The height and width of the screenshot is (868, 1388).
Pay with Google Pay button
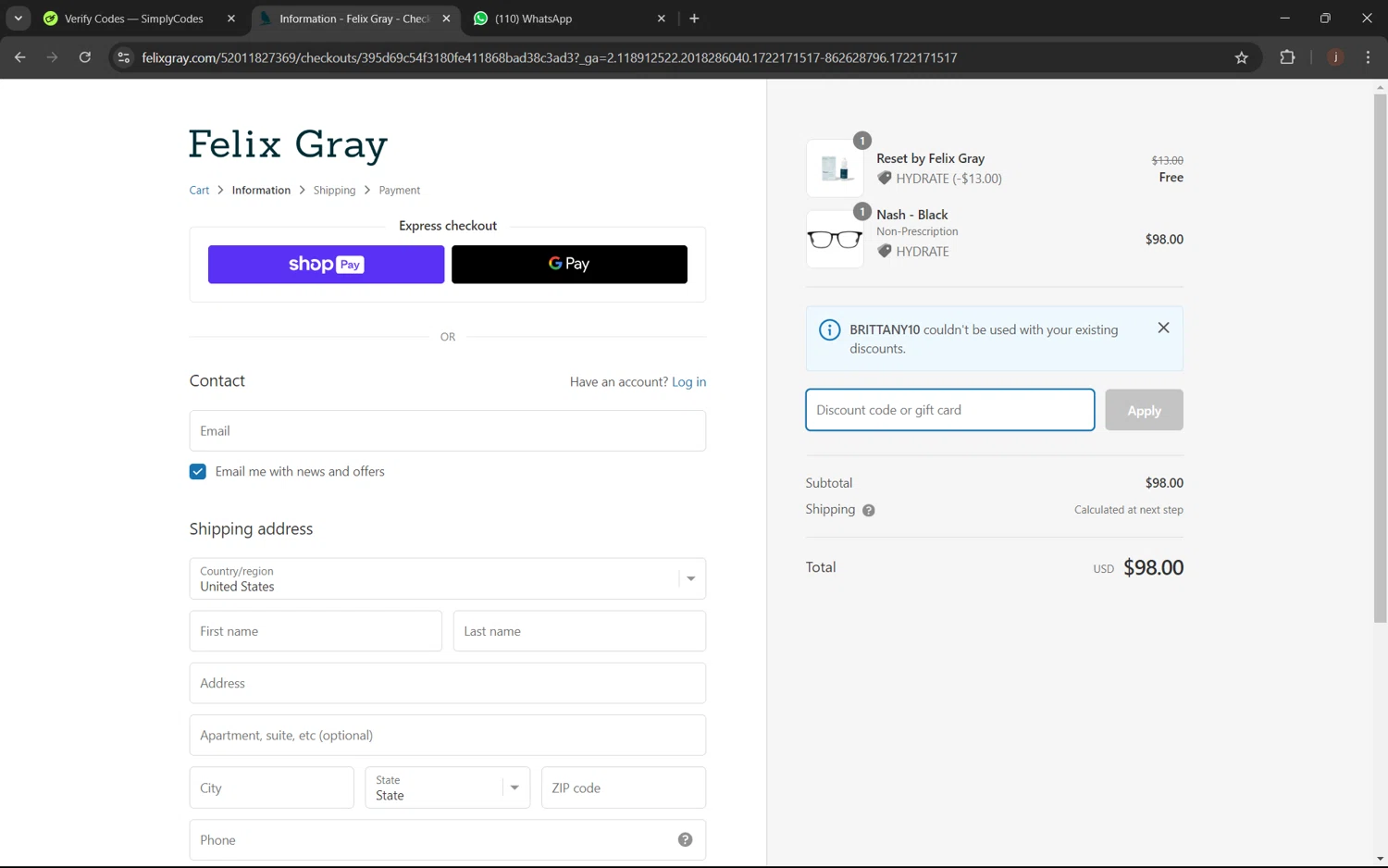click(x=569, y=265)
